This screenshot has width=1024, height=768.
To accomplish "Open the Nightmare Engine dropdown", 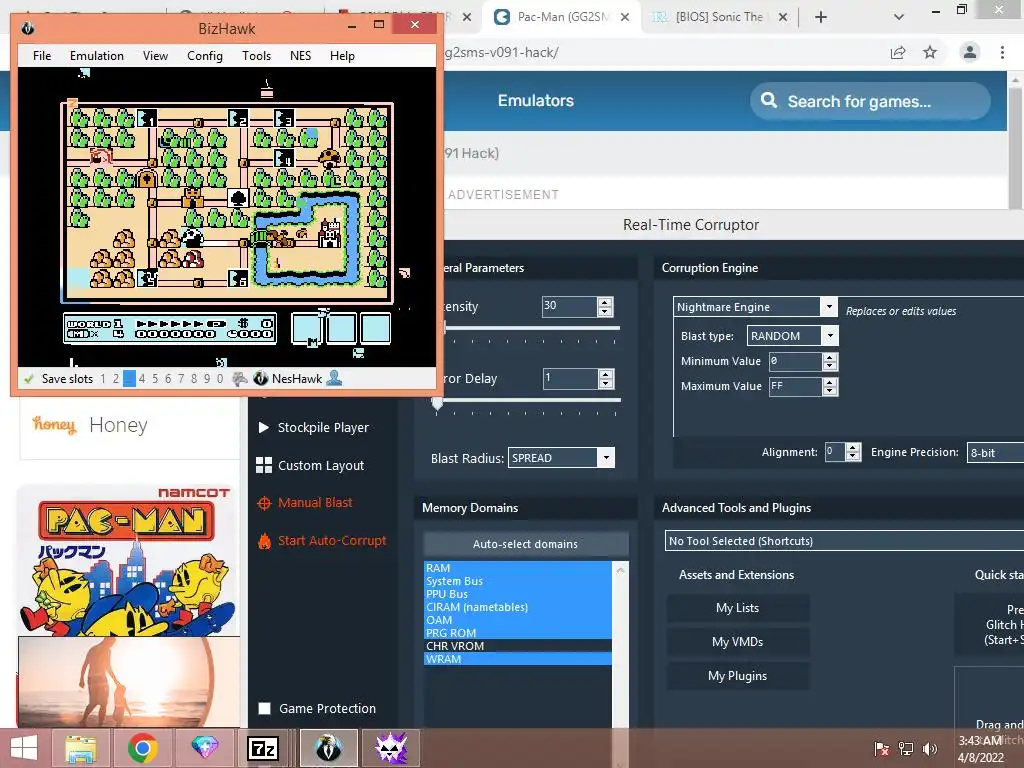I will 755,307.
